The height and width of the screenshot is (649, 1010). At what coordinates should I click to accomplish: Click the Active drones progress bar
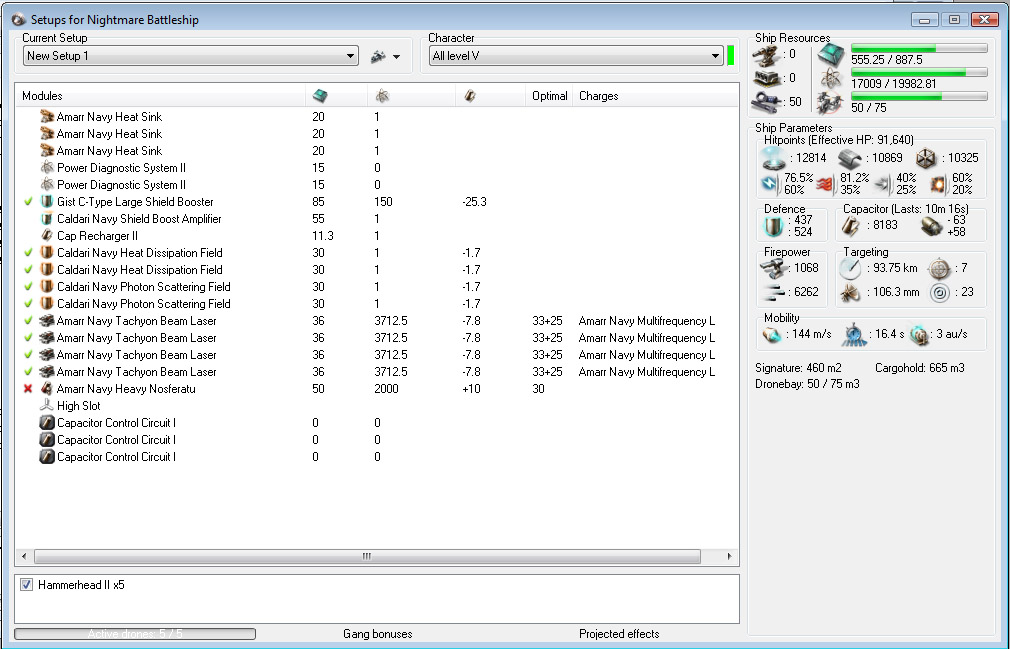point(134,634)
